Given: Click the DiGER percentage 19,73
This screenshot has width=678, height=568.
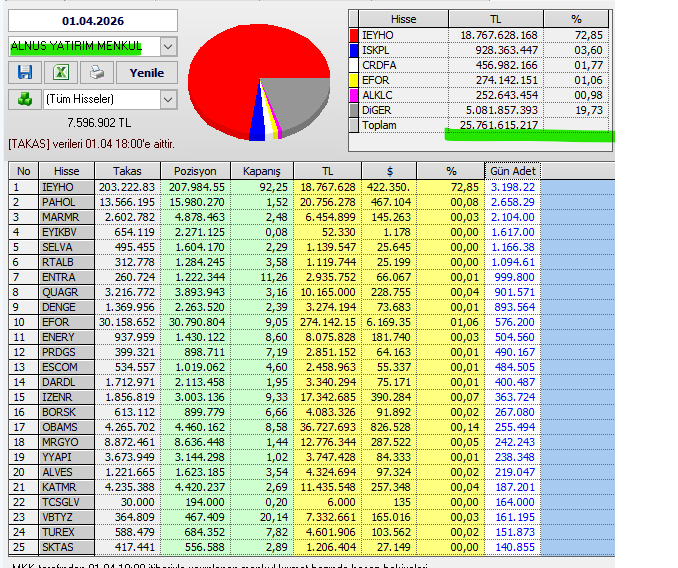Looking at the screenshot, I should [588, 110].
